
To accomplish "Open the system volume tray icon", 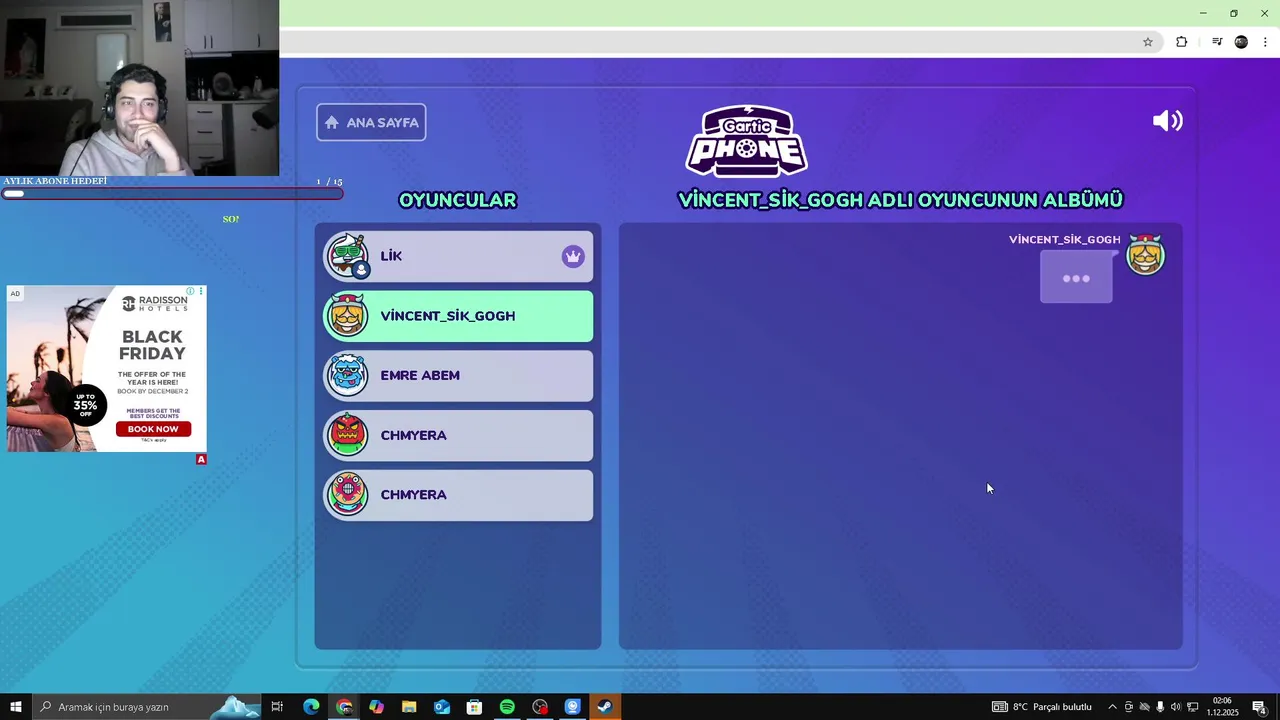I will coord(1176,707).
